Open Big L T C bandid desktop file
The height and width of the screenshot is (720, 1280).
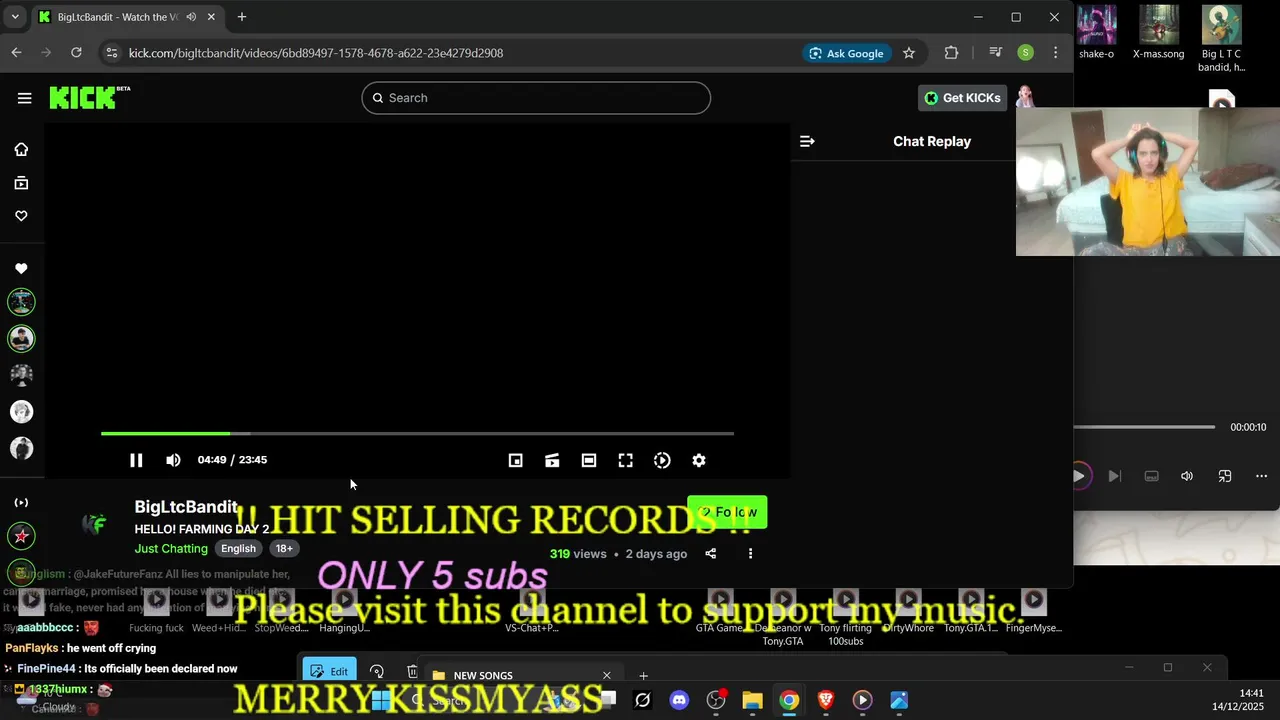click(1221, 38)
